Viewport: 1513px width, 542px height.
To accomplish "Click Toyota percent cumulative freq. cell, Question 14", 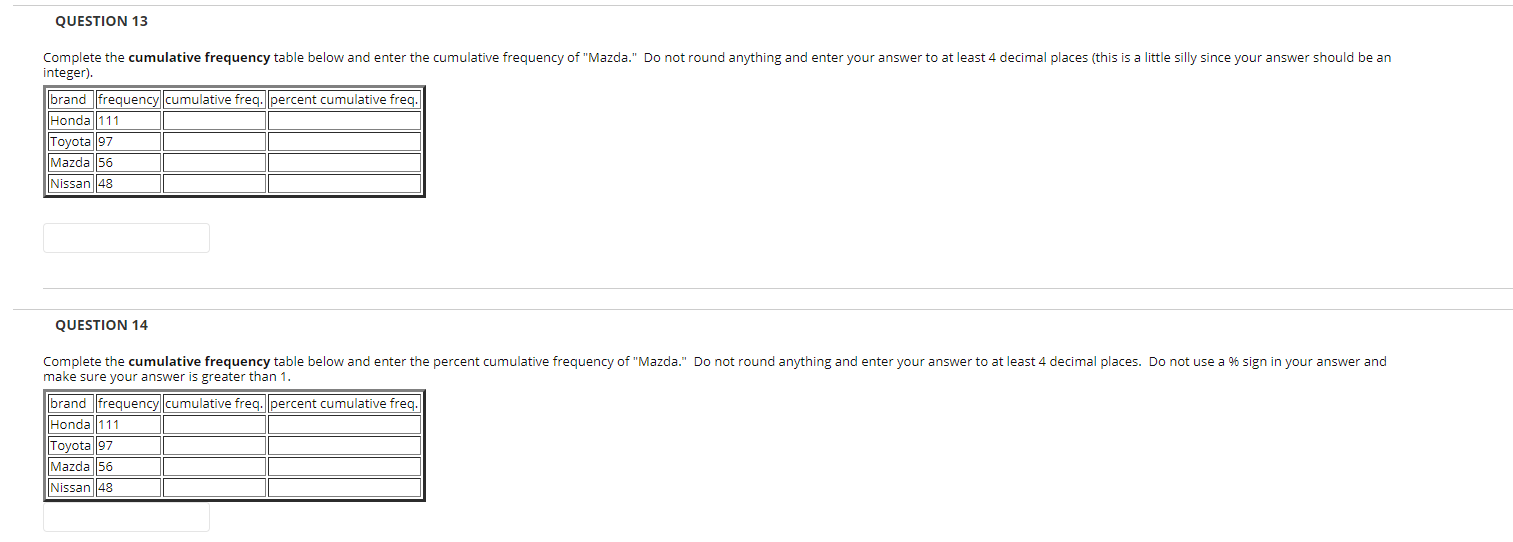I will point(344,445).
